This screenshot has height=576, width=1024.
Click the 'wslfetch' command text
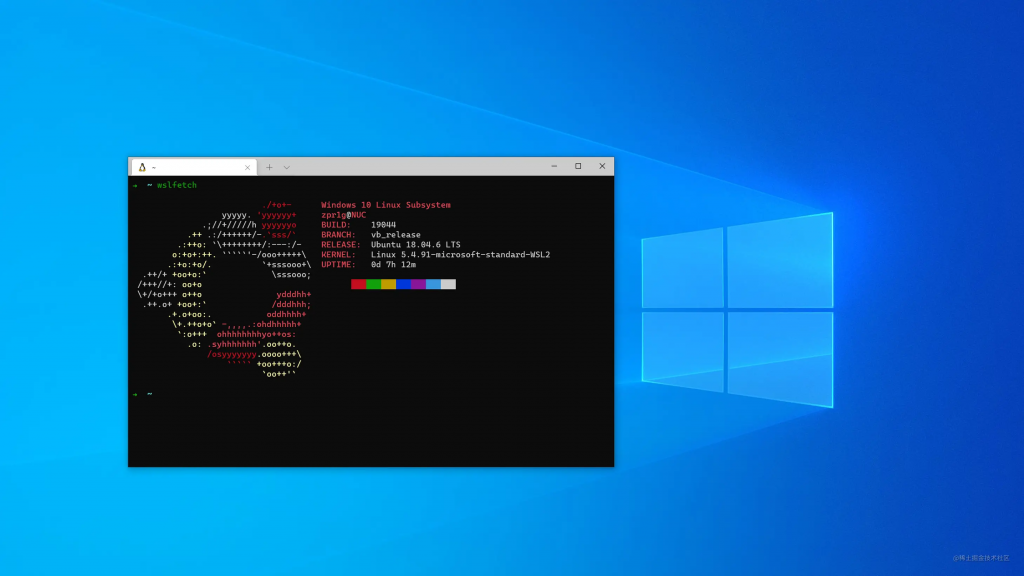coord(176,185)
